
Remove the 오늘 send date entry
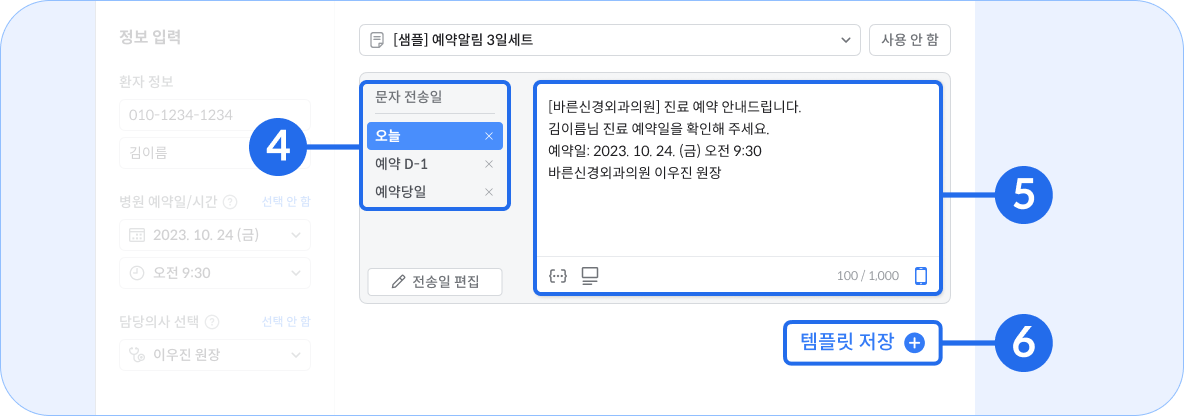[x=489, y=136]
